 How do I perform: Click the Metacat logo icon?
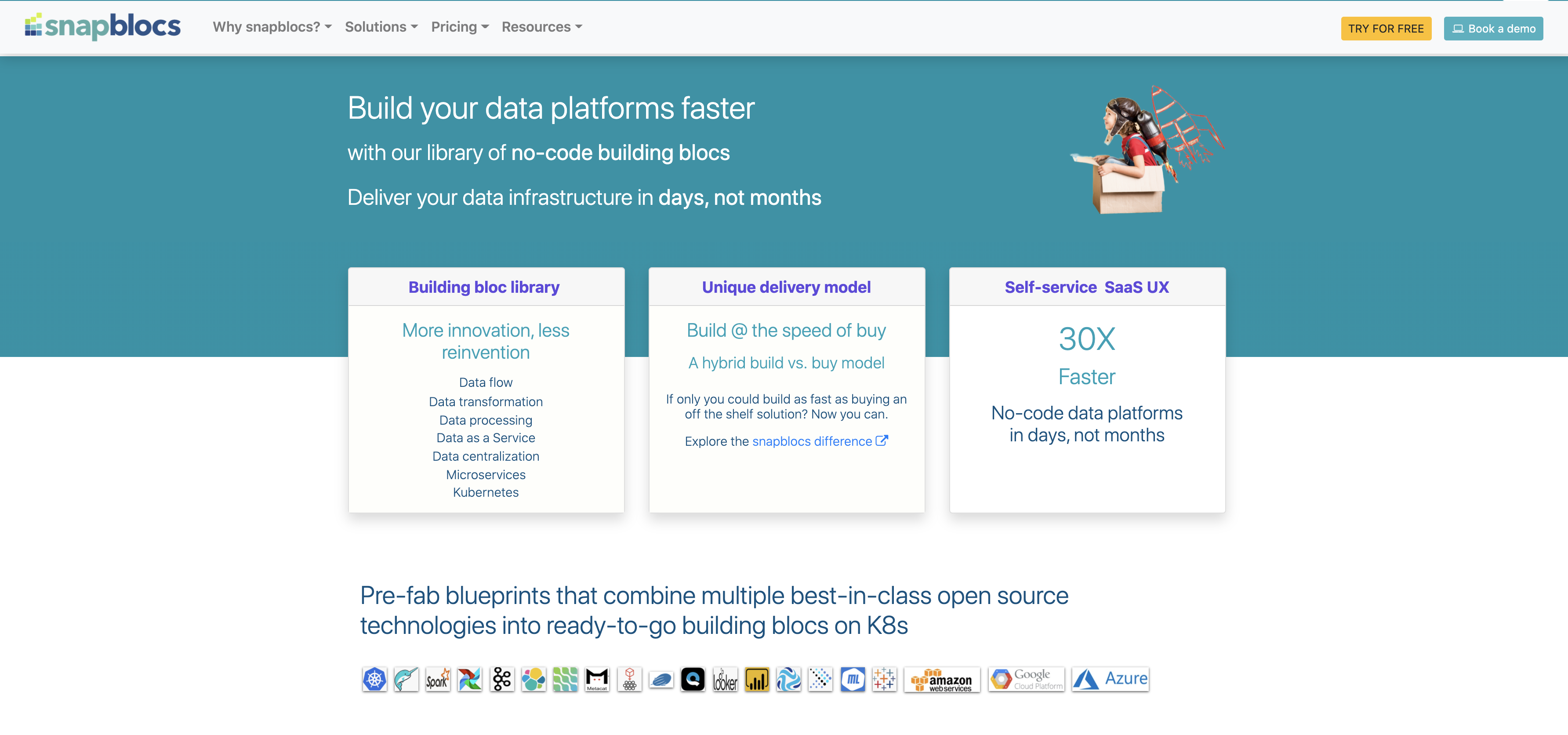[596, 679]
